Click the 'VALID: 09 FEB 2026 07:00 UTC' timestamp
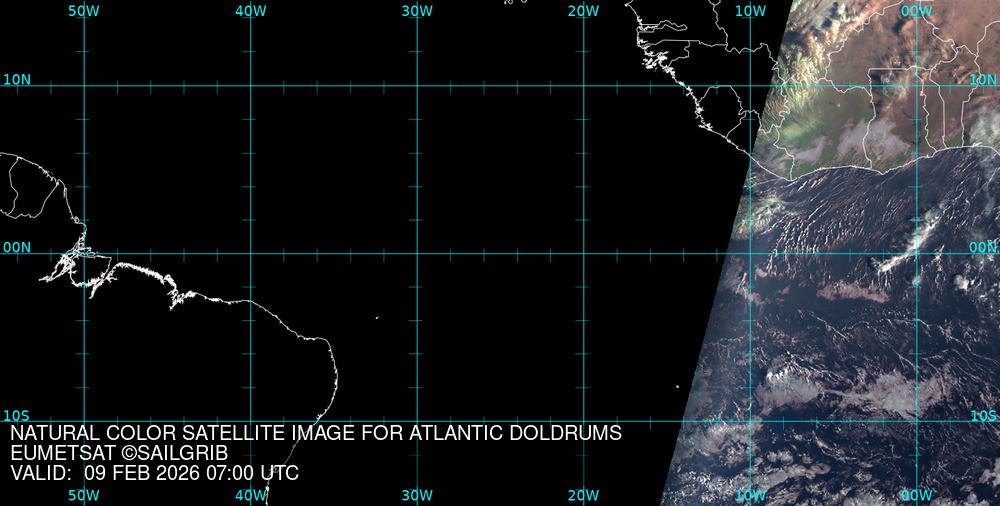The height and width of the screenshot is (506, 1000). tap(155, 473)
